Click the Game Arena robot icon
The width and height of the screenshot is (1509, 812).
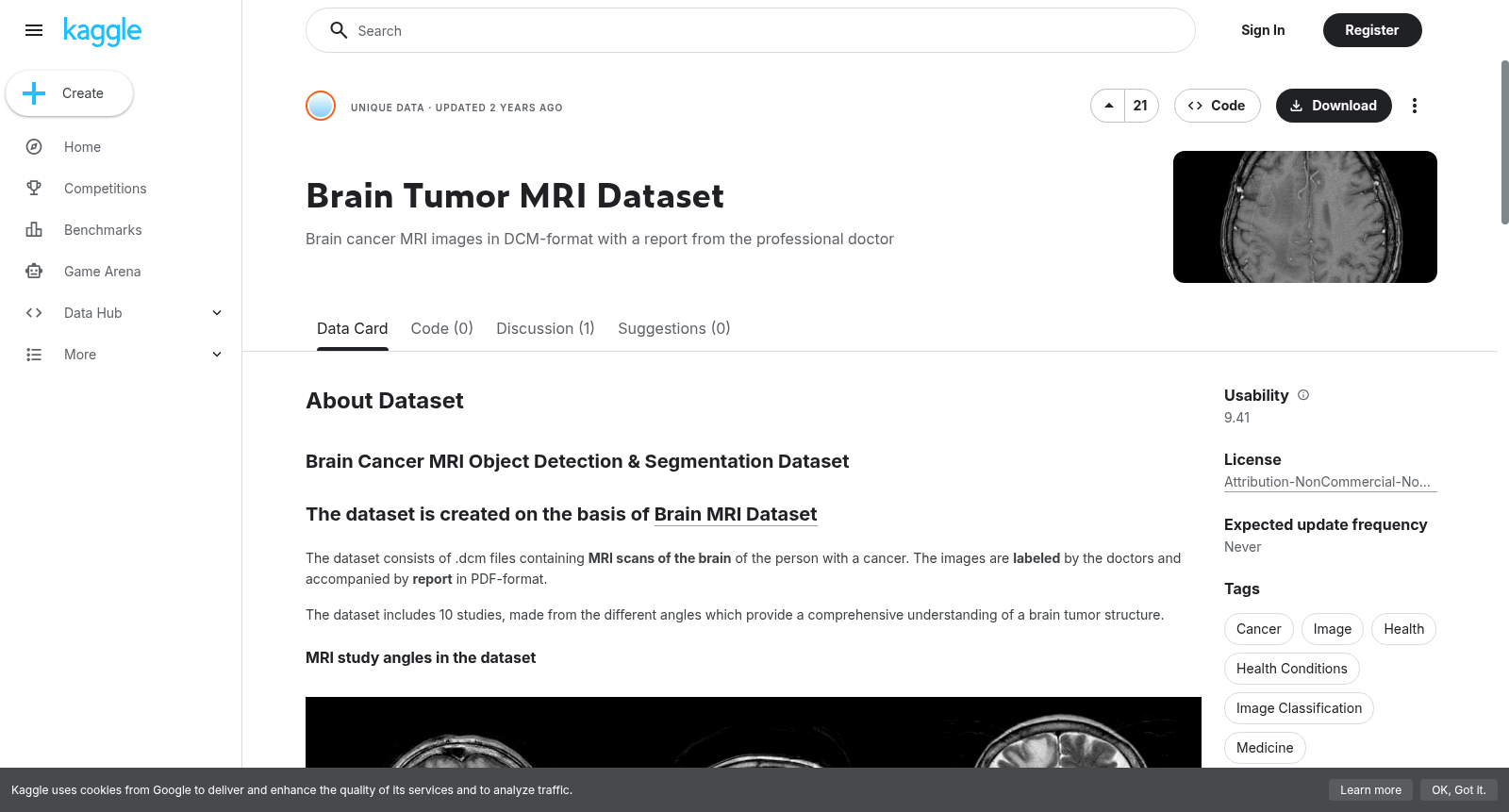point(34,272)
